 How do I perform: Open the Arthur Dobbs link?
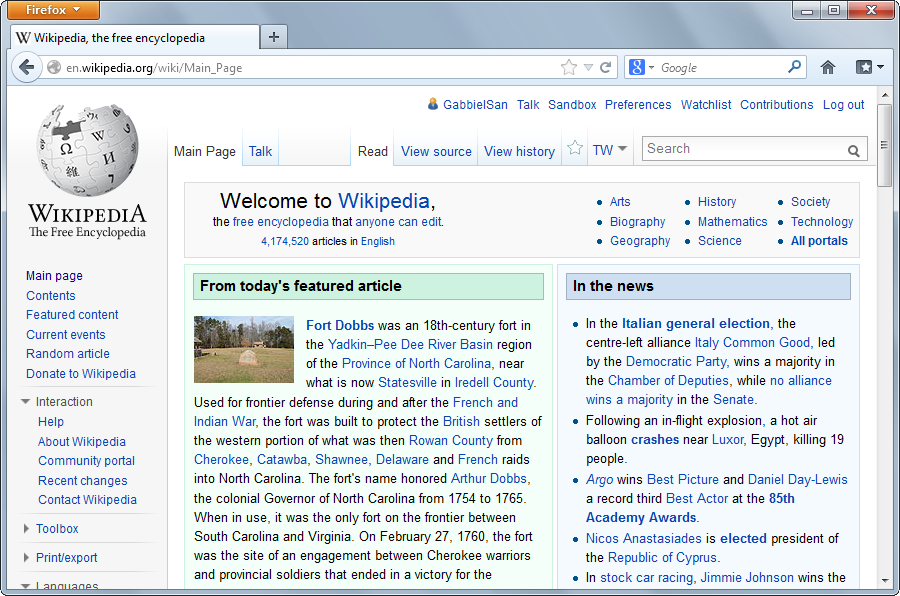pos(488,478)
